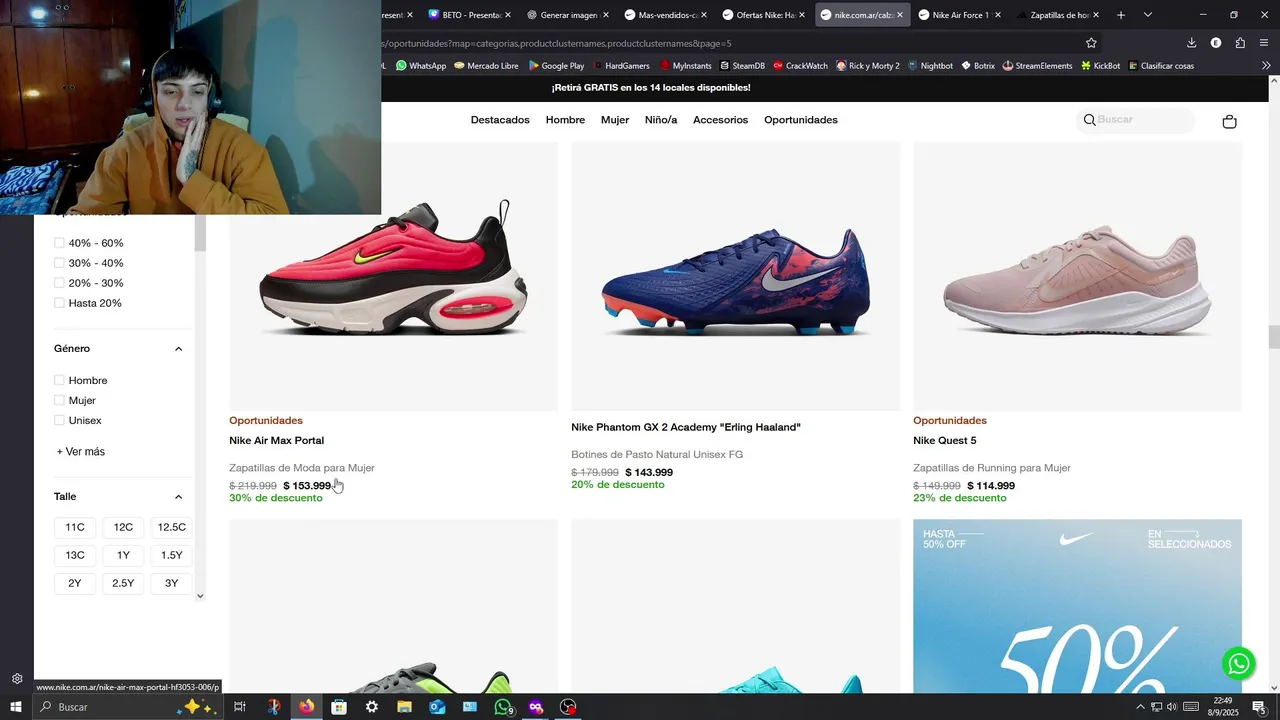Select size 12.5C

tap(172, 528)
